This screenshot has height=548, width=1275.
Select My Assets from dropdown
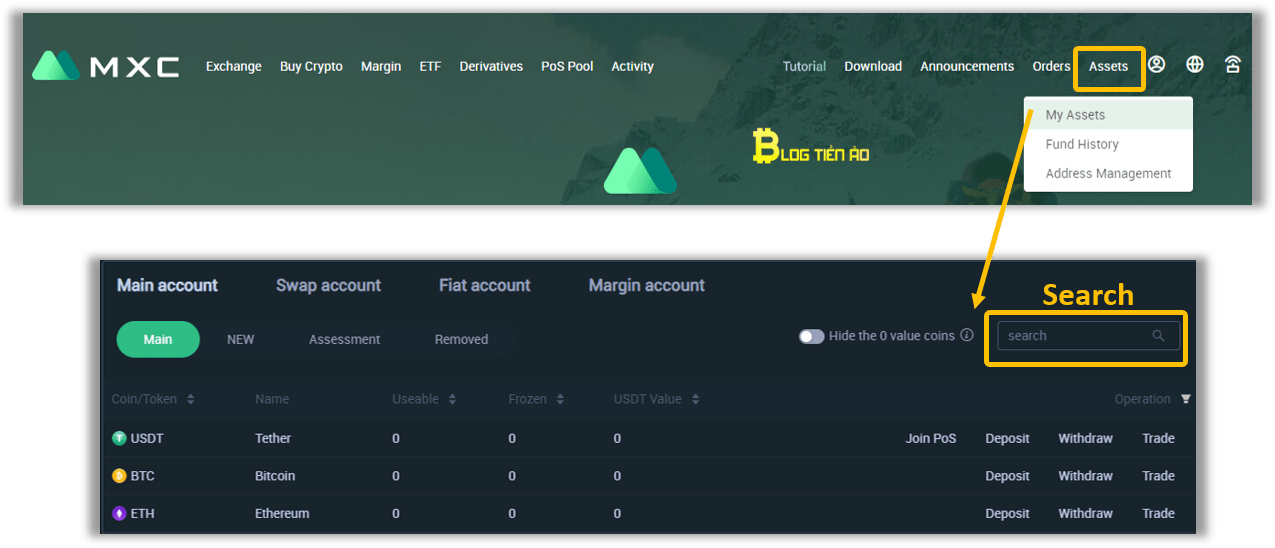[x=1108, y=115]
